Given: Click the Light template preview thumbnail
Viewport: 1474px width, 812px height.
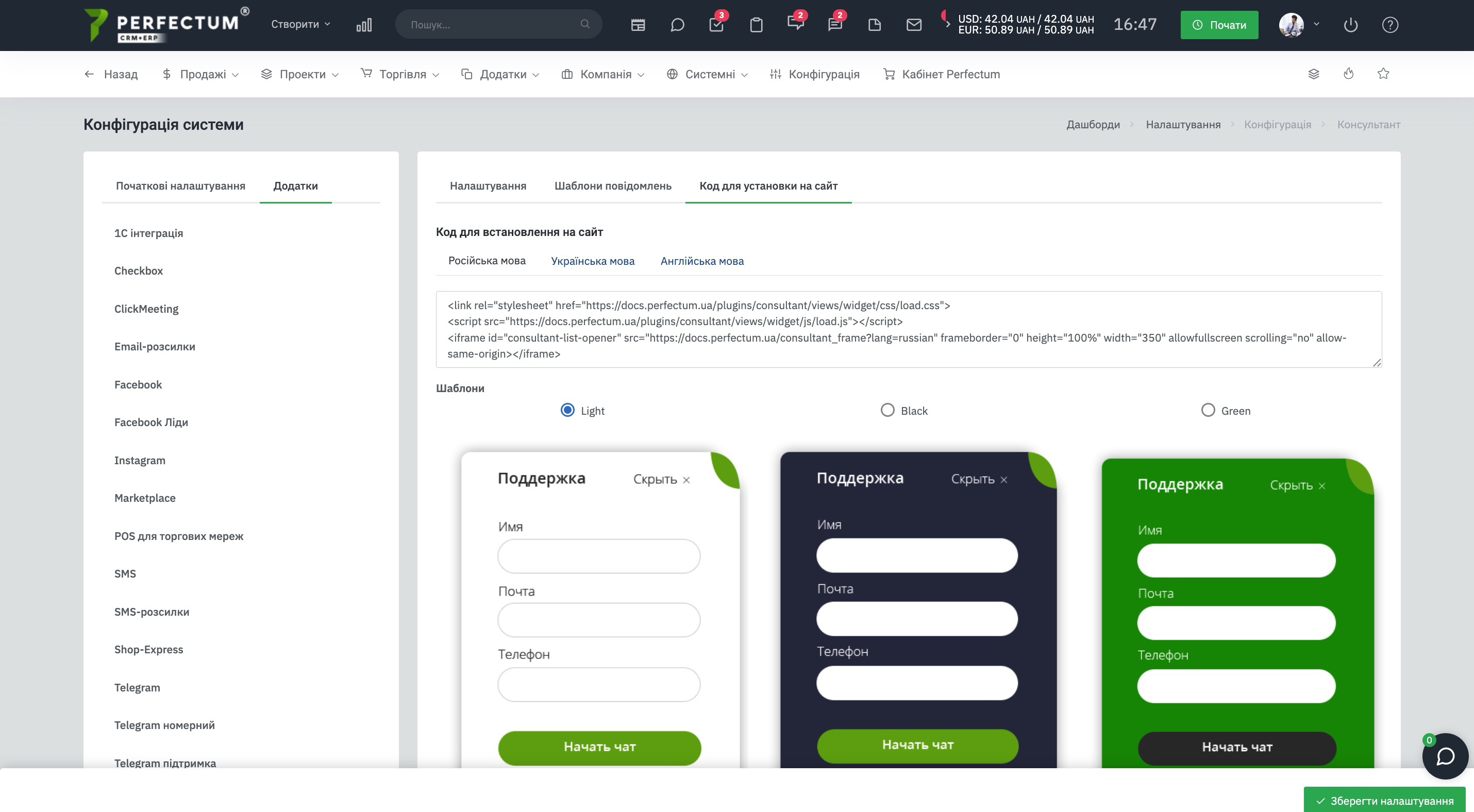Looking at the screenshot, I should (x=600, y=610).
